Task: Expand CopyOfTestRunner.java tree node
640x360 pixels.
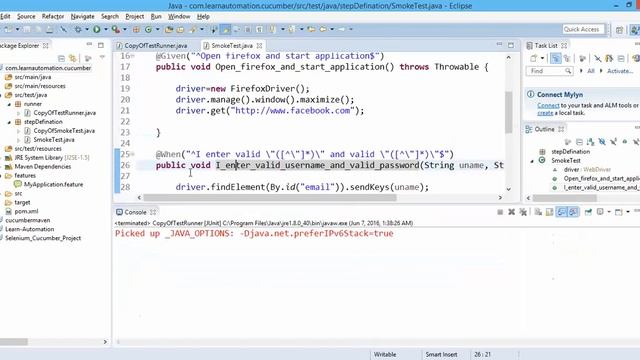Action: (18, 113)
